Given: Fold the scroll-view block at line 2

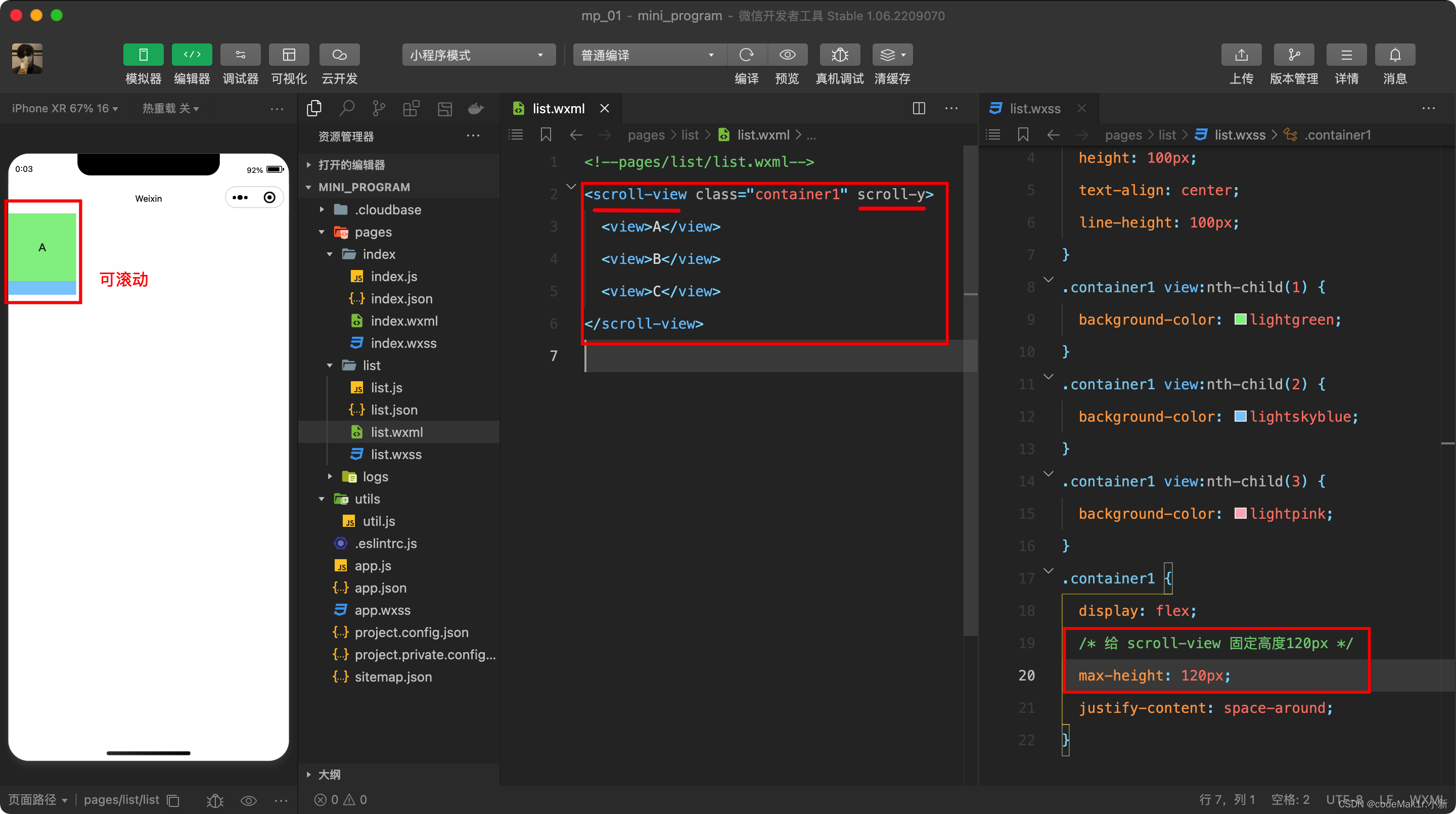Looking at the screenshot, I should 570,187.
